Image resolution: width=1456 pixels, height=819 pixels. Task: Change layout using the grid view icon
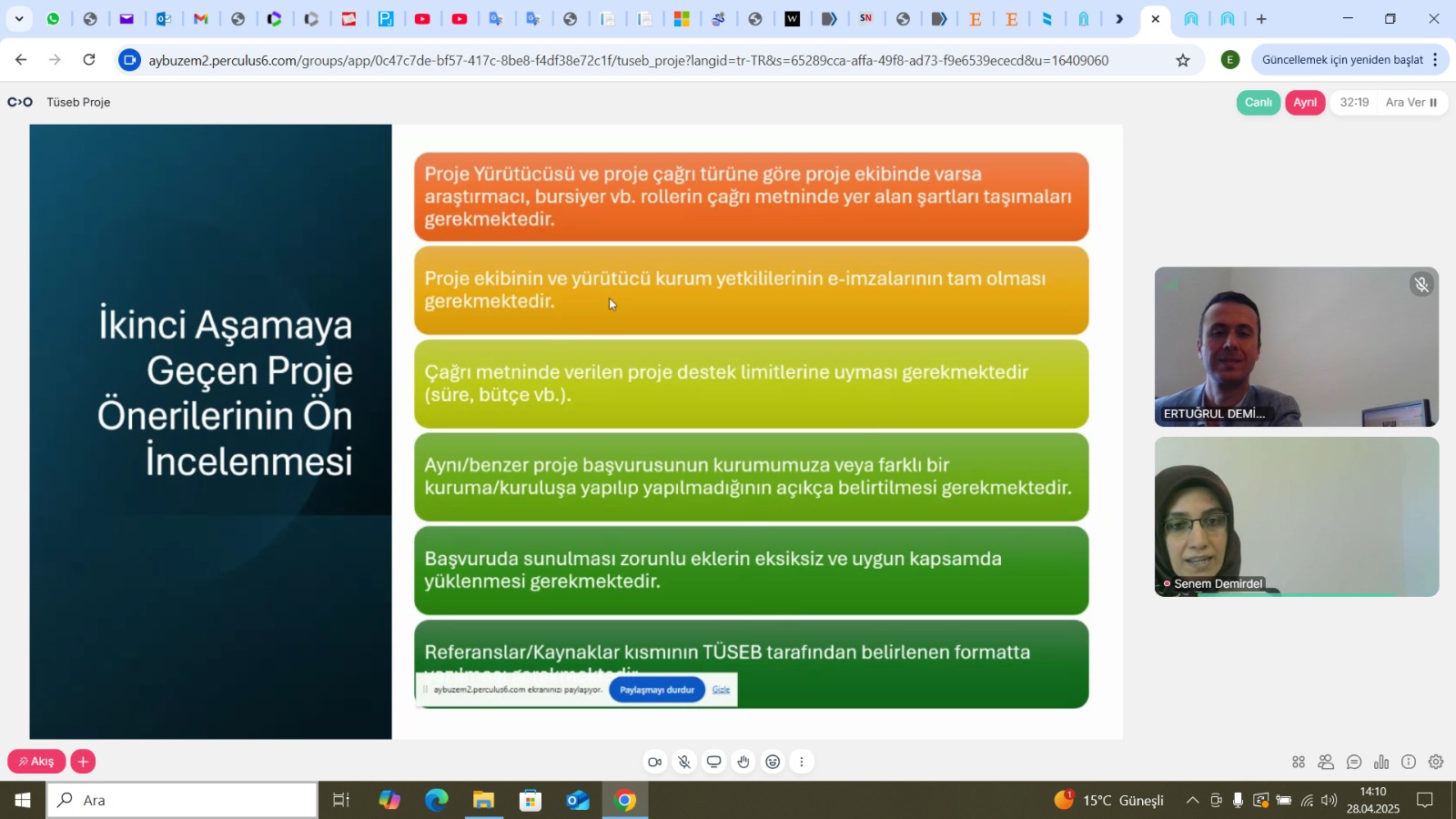pos(1299,763)
